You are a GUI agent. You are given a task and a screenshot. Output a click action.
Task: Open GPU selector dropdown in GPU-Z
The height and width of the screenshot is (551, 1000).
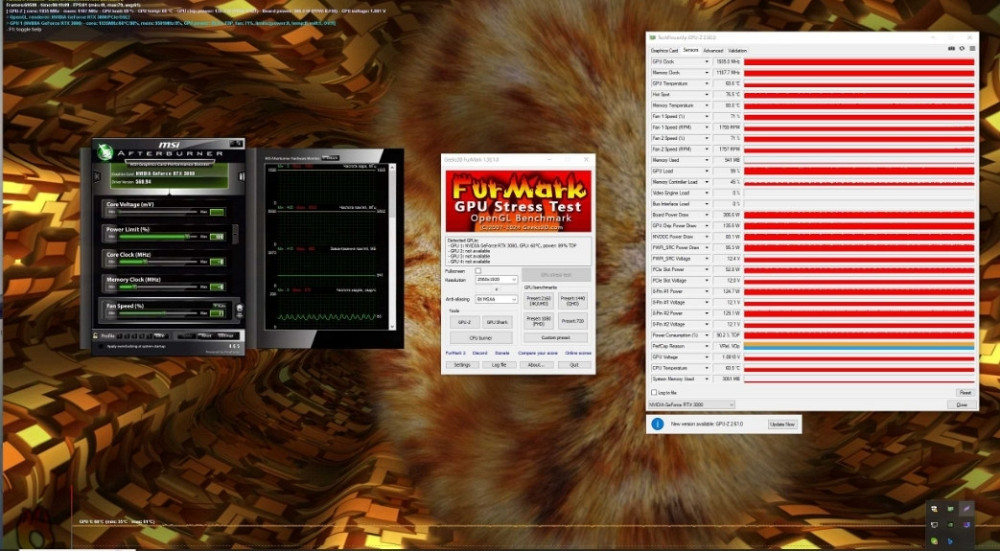coord(691,404)
